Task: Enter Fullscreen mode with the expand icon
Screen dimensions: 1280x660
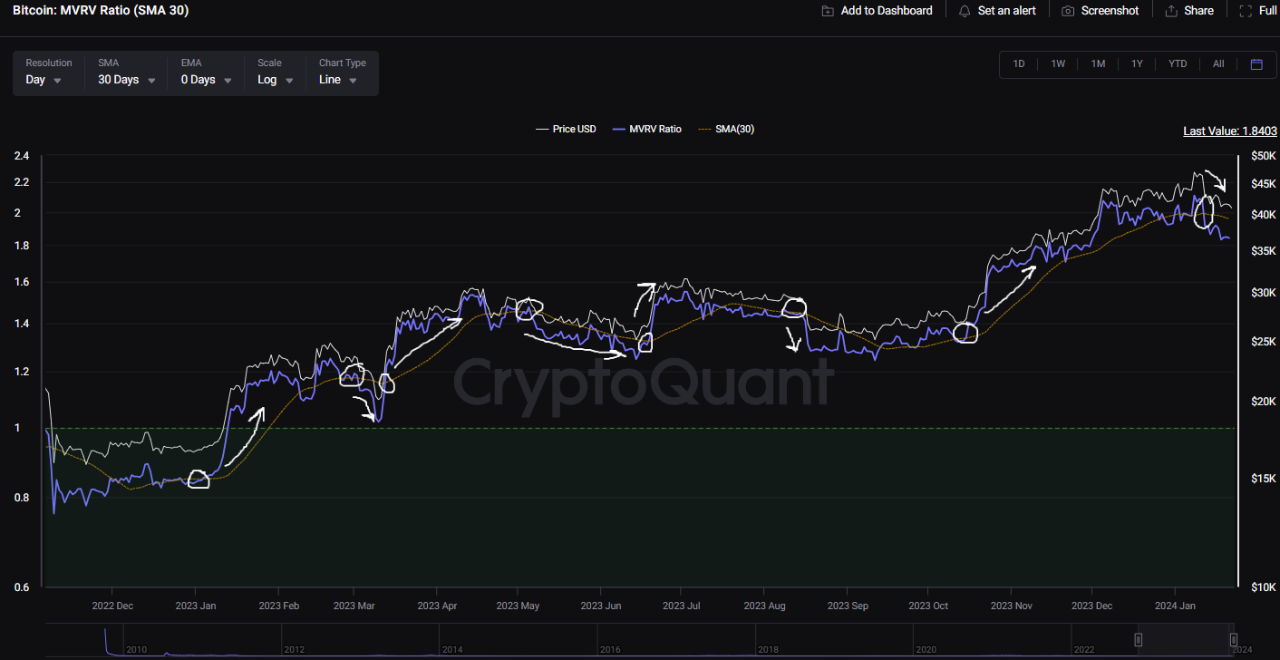Action: [1244, 10]
